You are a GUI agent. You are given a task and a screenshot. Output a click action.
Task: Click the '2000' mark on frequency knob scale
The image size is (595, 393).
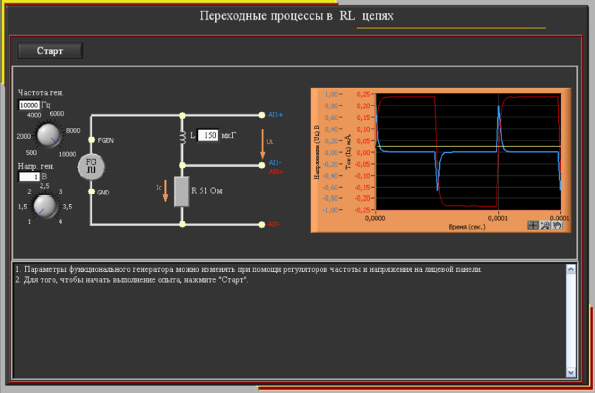point(24,137)
